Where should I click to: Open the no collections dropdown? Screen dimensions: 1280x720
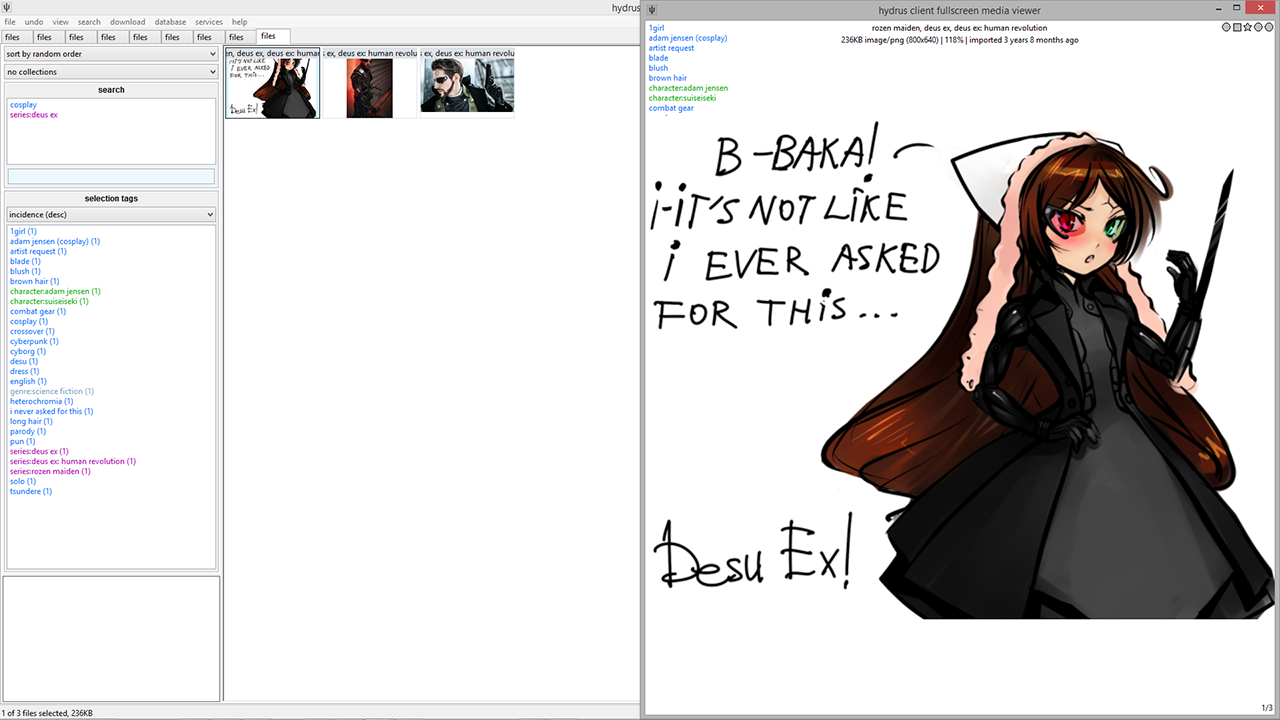pos(111,72)
